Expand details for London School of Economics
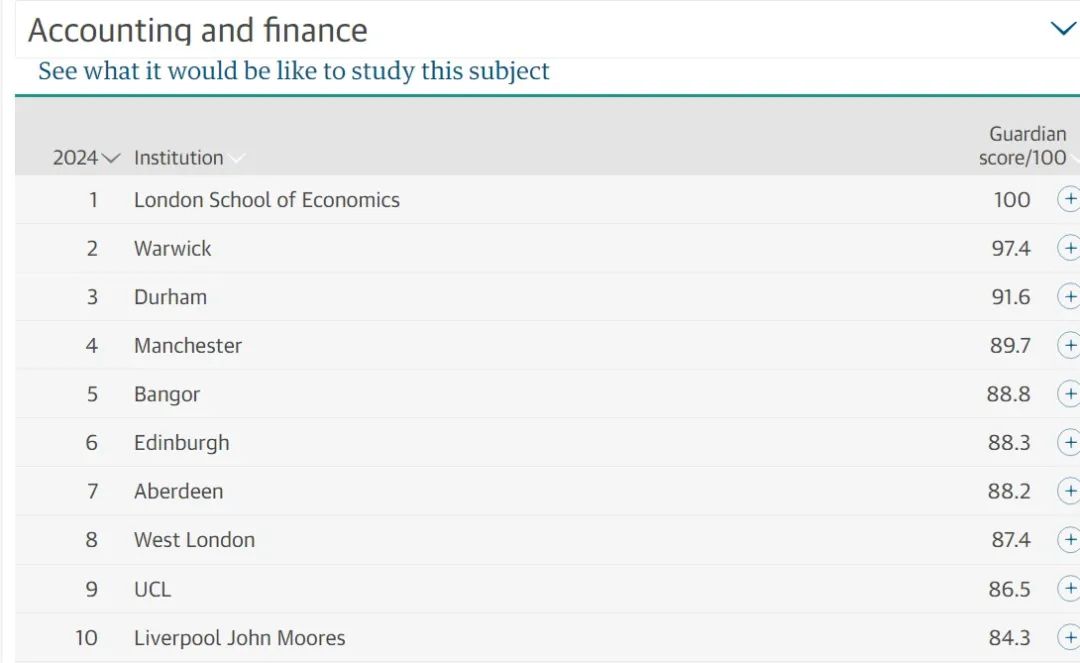This screenshot has width=1080, height=663. tap(1069, 199)
